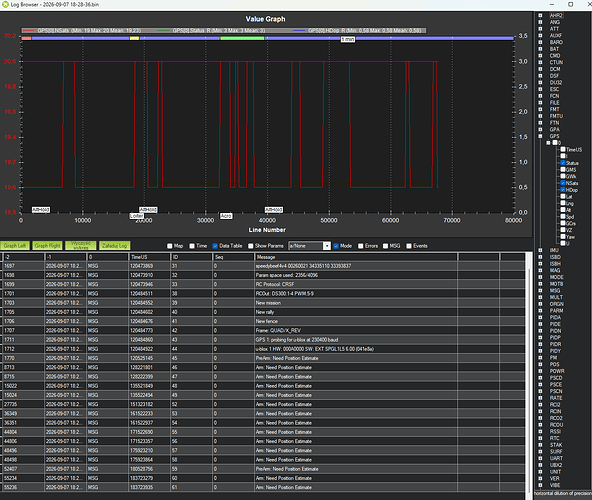The height and width of the screenshot is (500, 592).
Task: Expand the PARM message group
Action: (x=540, y=311)
